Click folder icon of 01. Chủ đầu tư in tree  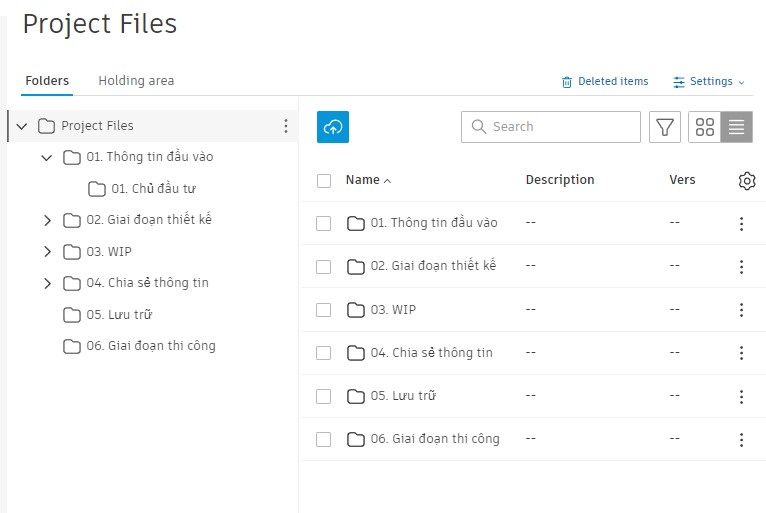(97, 189)
